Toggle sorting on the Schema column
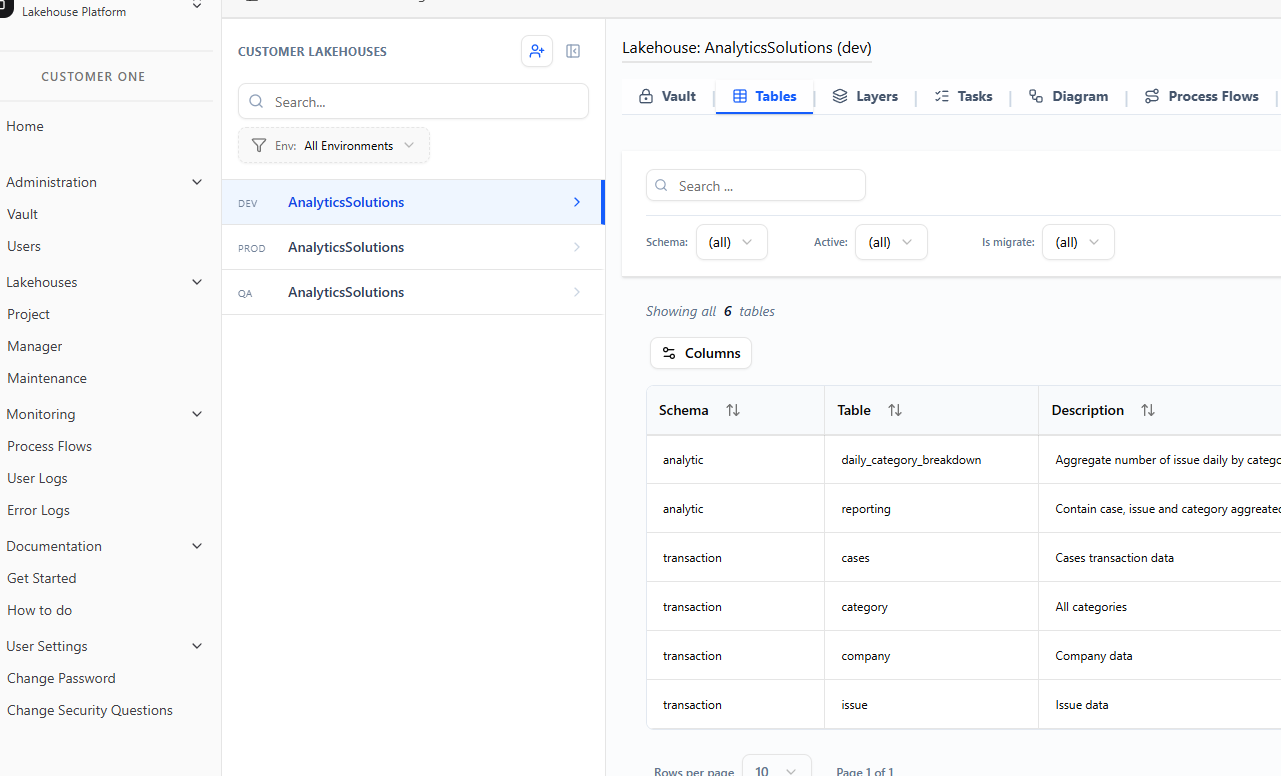The height and width of the screenshot is (776, 1281). [733, 409]
